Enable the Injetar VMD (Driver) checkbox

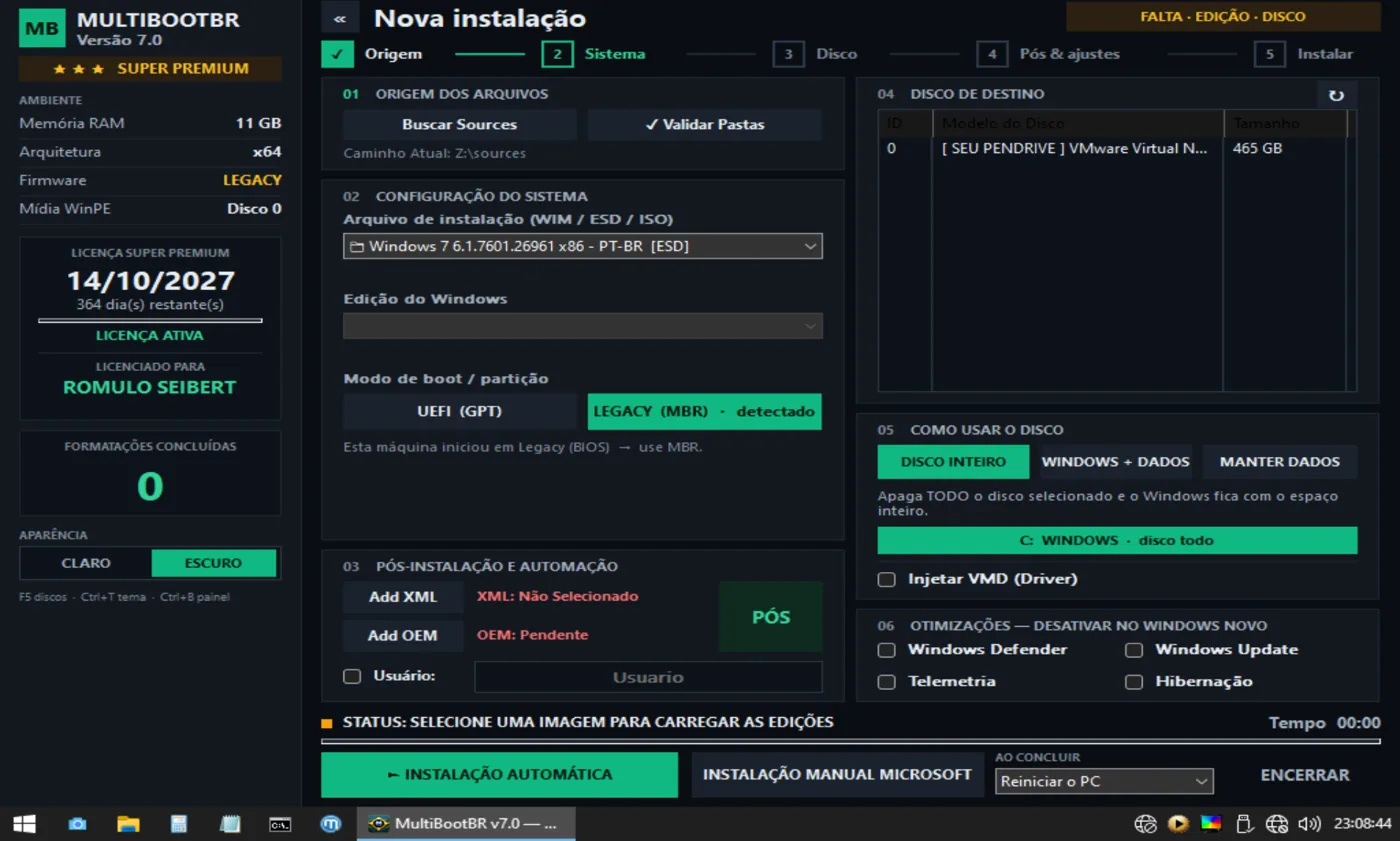coord(886,579)
